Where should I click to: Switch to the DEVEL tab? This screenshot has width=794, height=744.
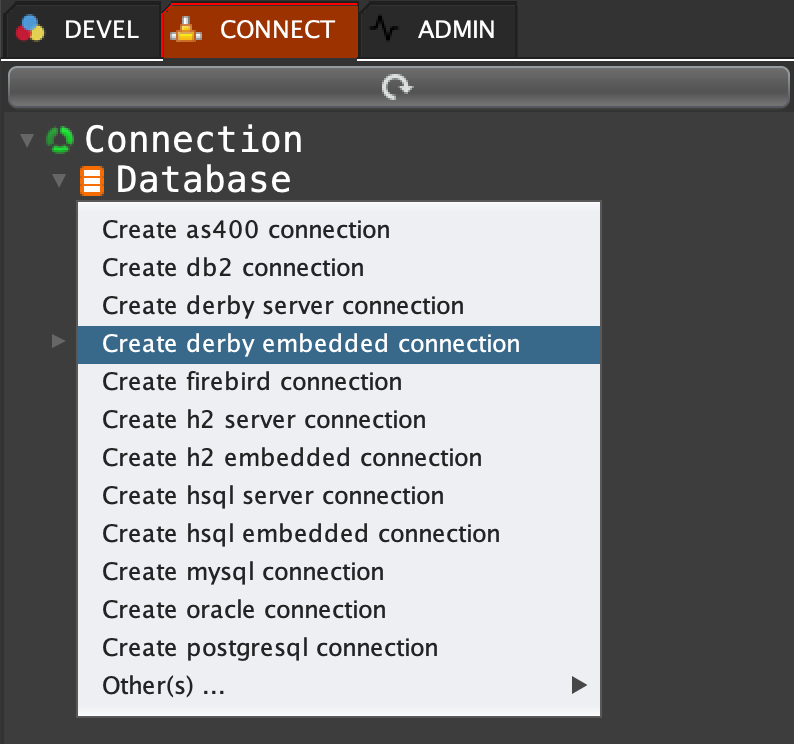(100, 30)
